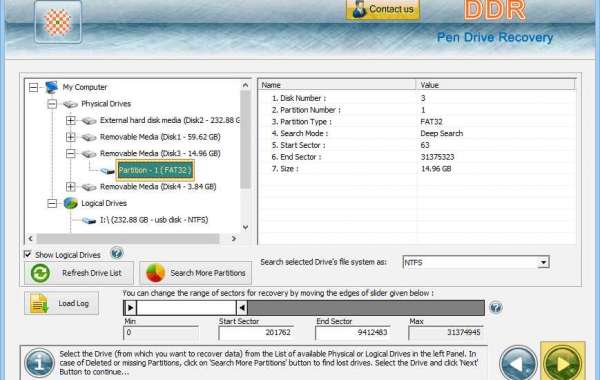
Task: Click the Partition Number row
Action: click(417, 110)
